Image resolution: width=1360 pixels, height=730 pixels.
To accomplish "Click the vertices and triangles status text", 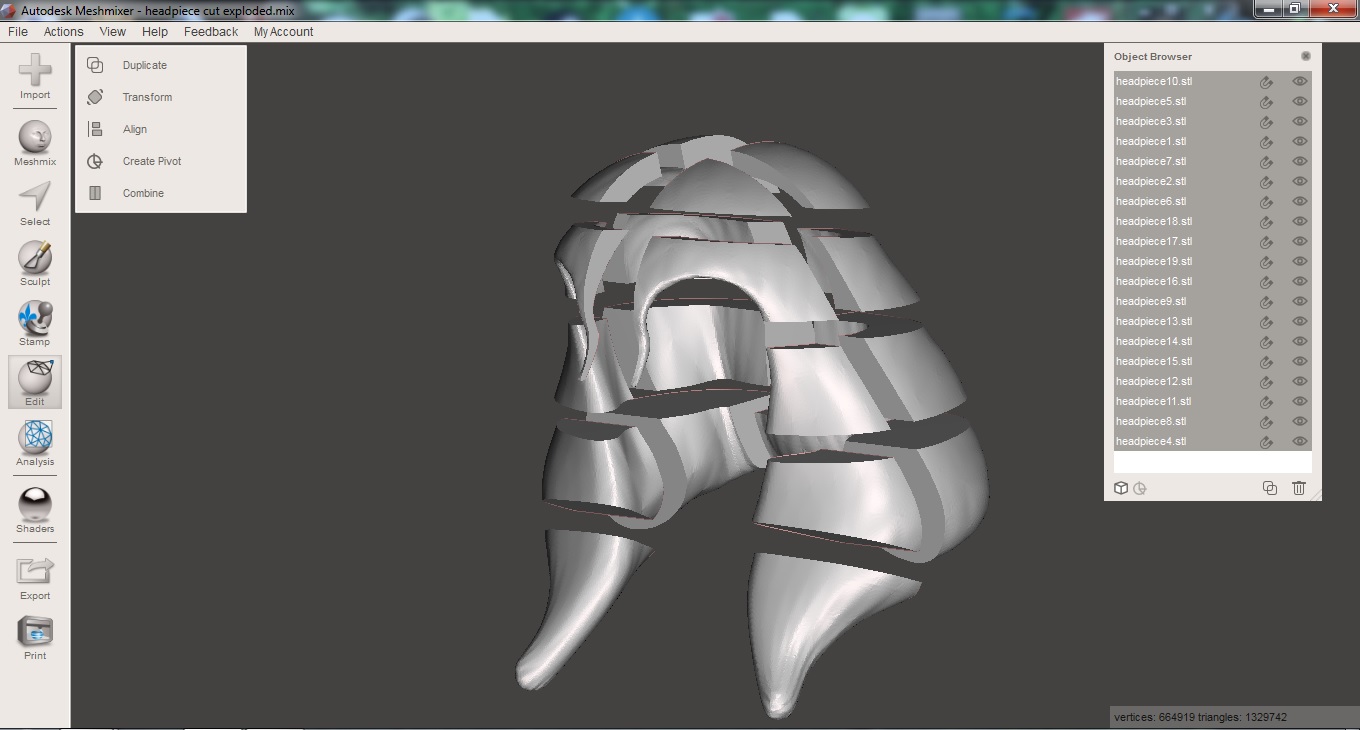I will coord(1200,717).
